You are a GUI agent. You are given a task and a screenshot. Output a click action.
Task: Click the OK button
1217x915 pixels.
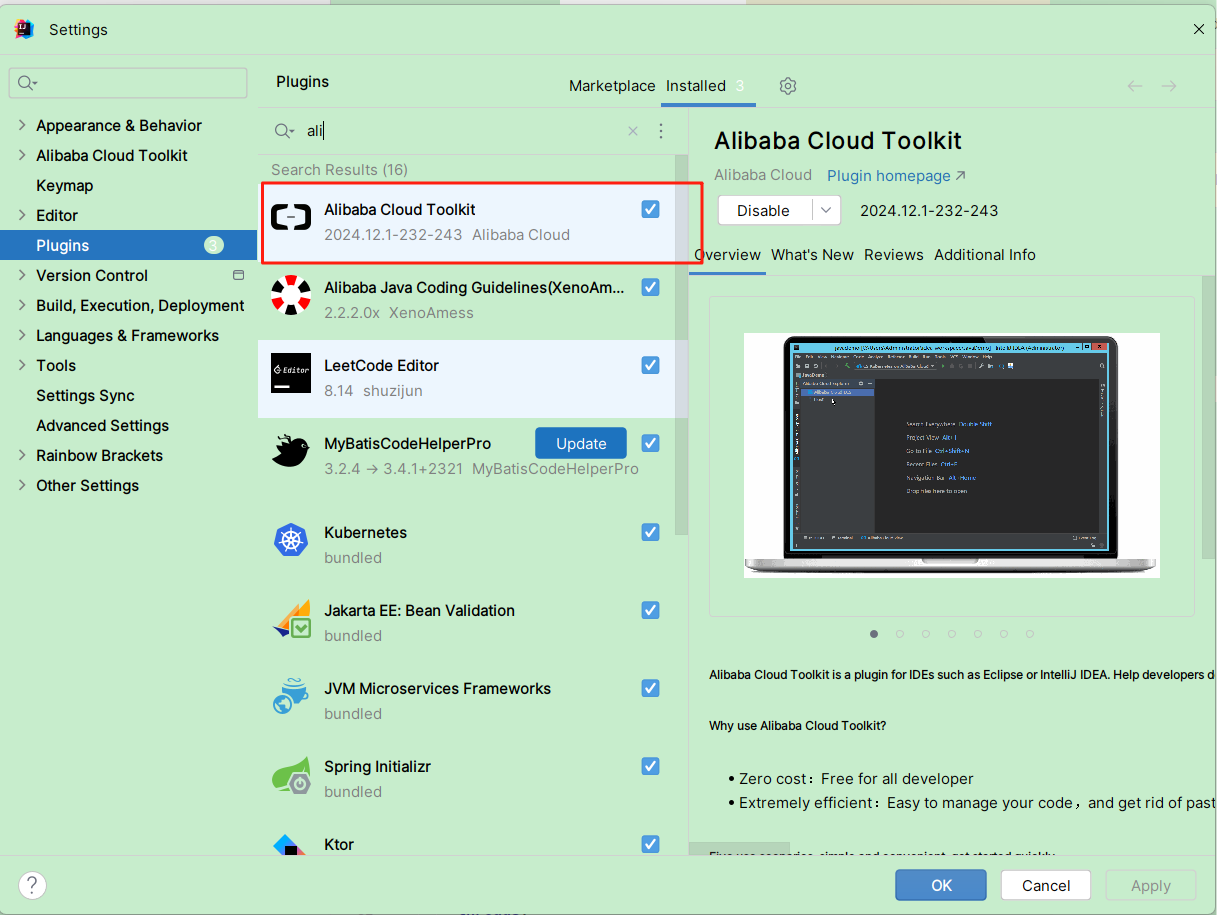click(x=941, y=885)
